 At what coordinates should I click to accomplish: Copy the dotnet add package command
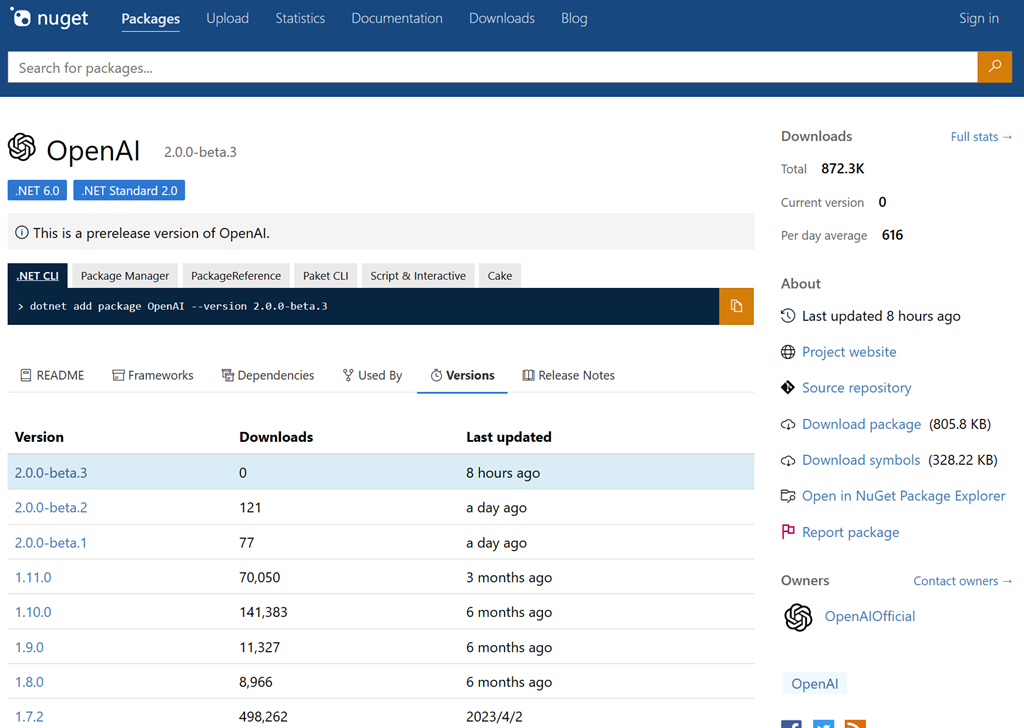point(736,306)
